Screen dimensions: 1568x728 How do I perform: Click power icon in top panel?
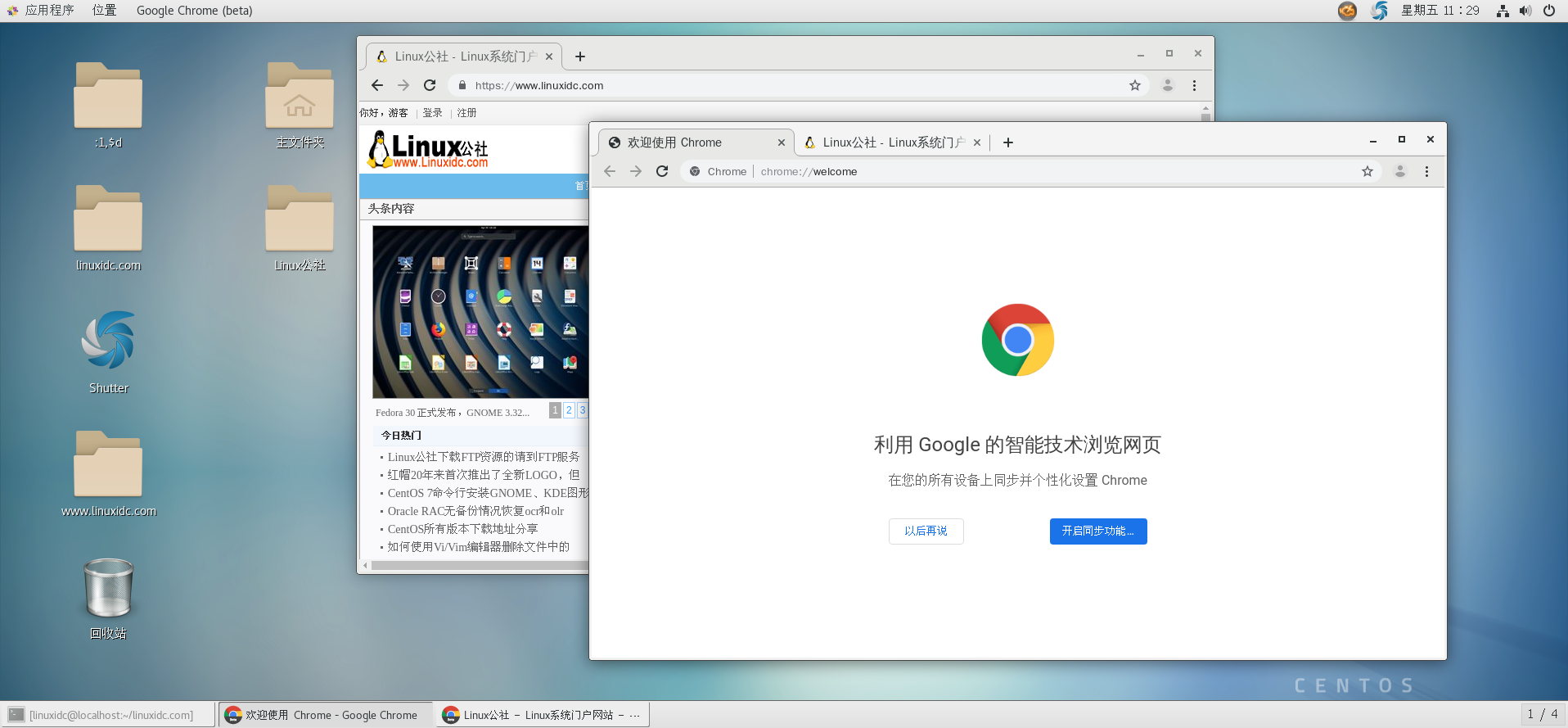coord(1548,11)
